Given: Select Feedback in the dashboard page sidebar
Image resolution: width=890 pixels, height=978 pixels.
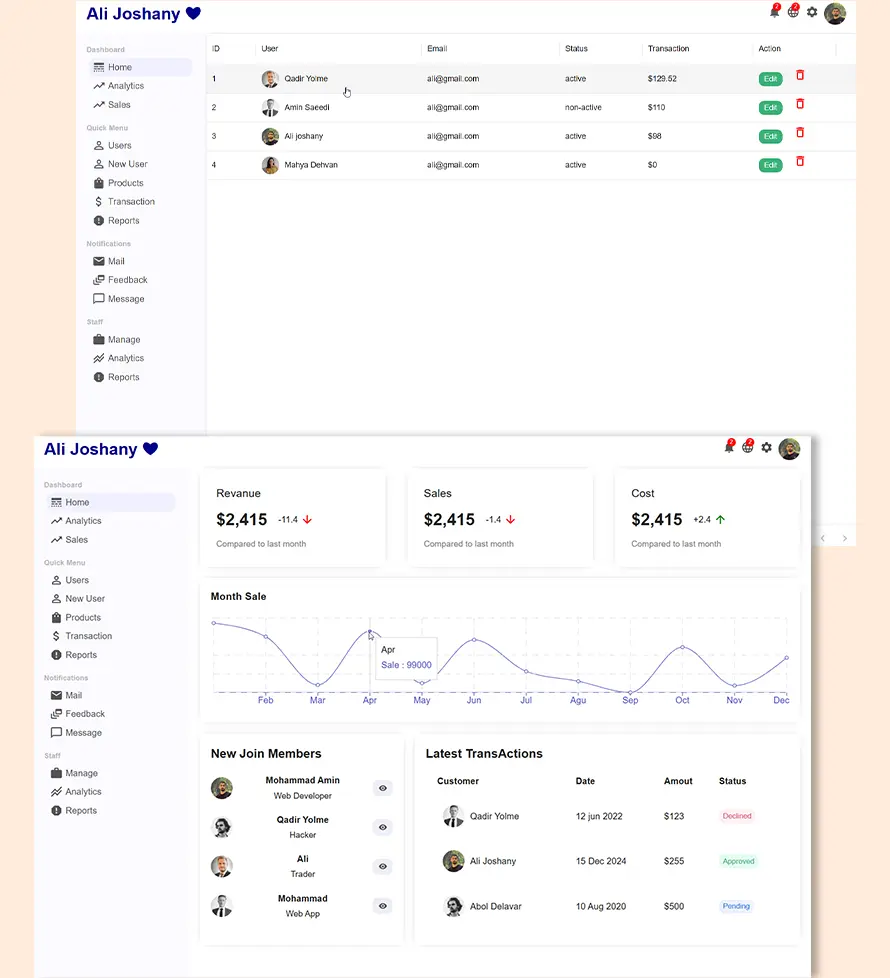Looking at the screenshot, I should (85, 714).
